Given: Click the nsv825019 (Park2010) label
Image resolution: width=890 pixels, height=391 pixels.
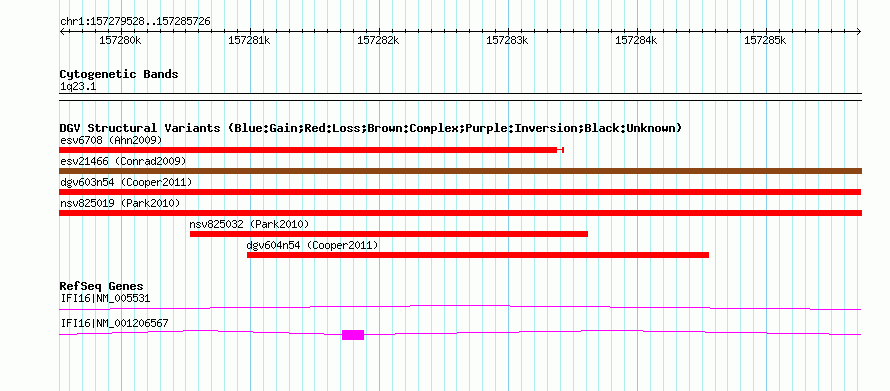Looking at the screenshot, I should click(120, 203).
